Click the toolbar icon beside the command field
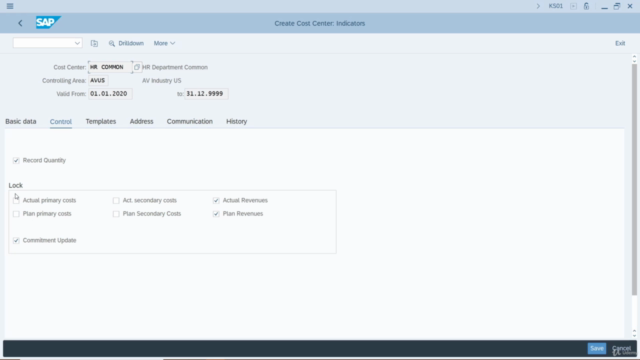Viewport: 640px width, 360px height. point(94,43)
